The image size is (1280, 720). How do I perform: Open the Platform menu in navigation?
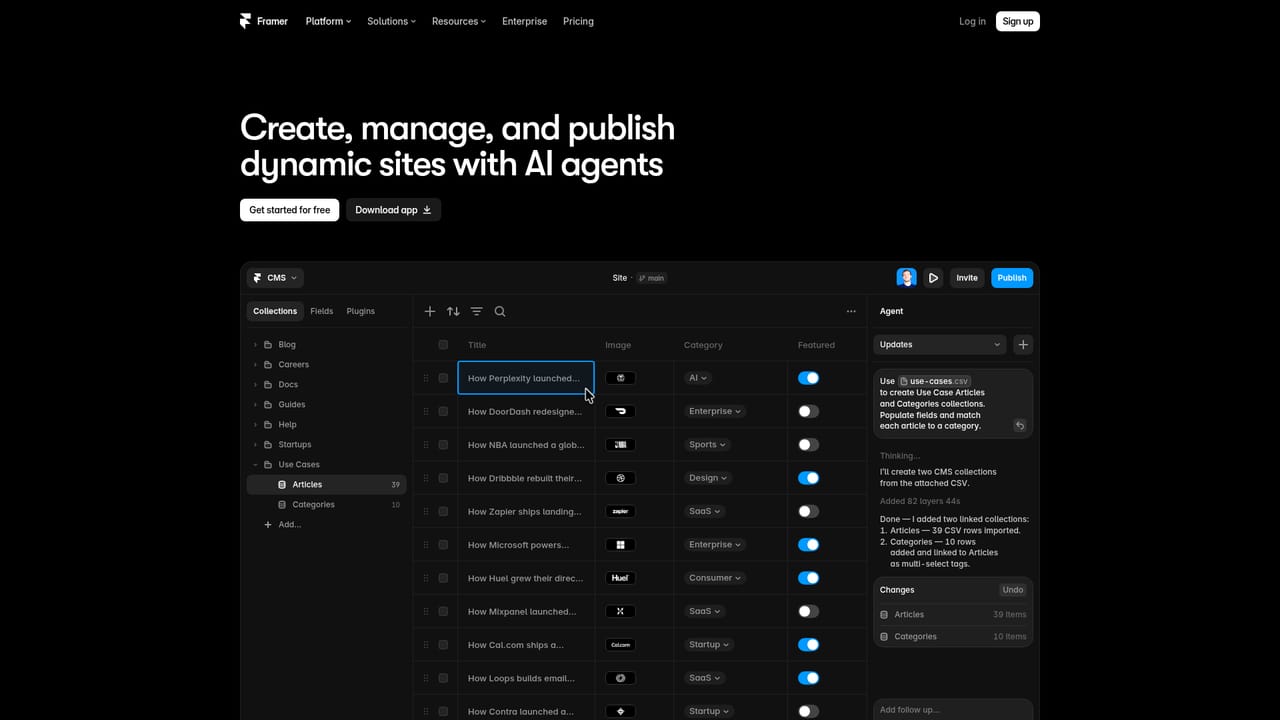pyautogui.click(x=328, y=21)
